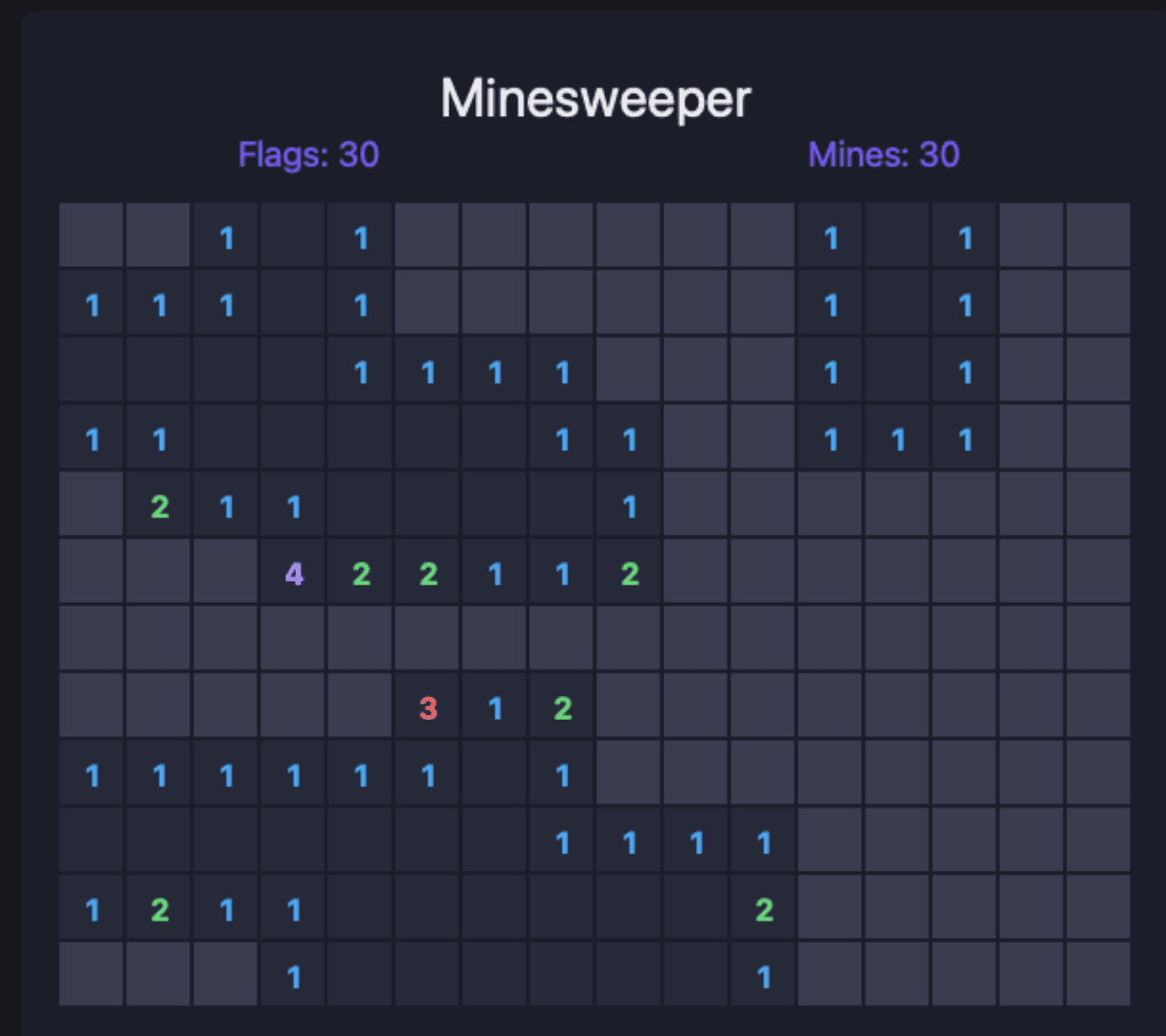Click the purple 4 cell in row six

[292, 574]
